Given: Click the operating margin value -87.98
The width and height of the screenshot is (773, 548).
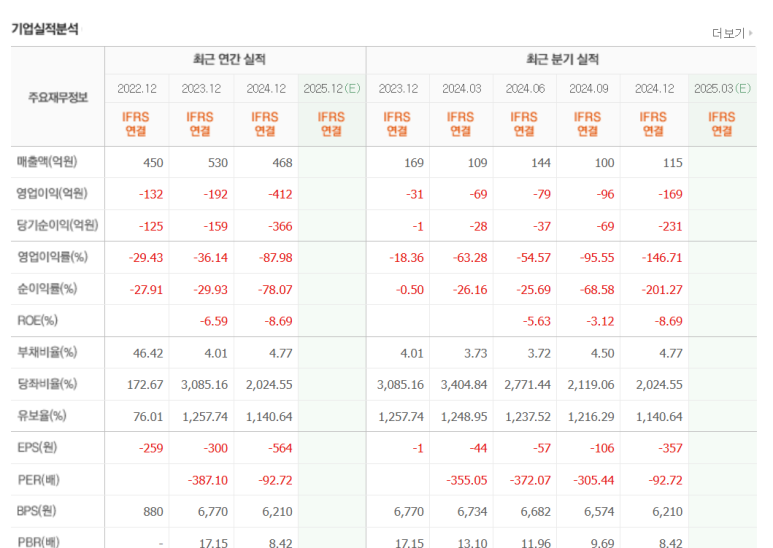Looking at the screenshot, I should (x=275, y=258).
